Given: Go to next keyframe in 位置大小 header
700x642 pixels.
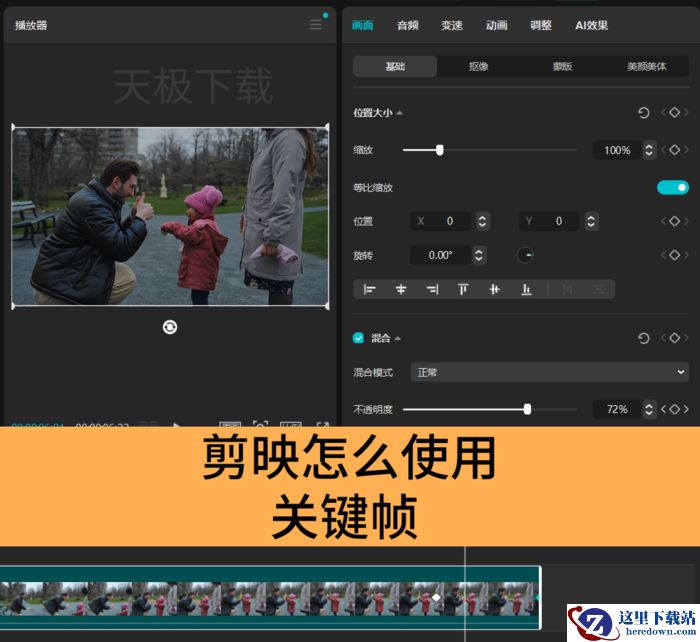Looking at the screenshot, I should pos(686,113).
